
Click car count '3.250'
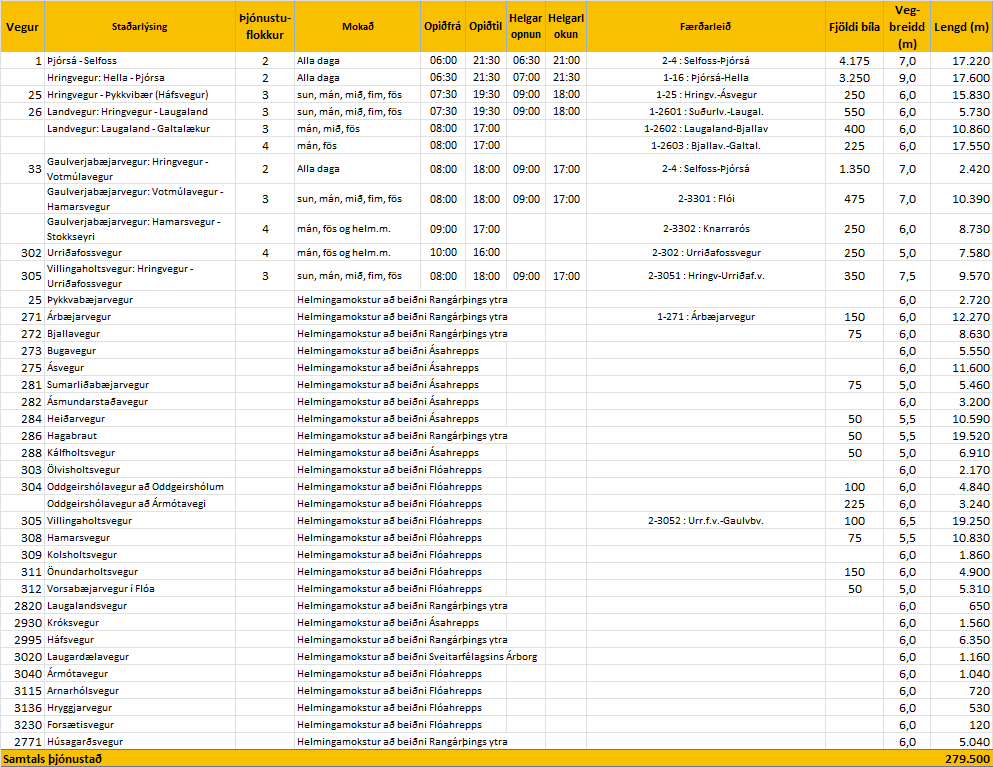click(x=854, y=78)
